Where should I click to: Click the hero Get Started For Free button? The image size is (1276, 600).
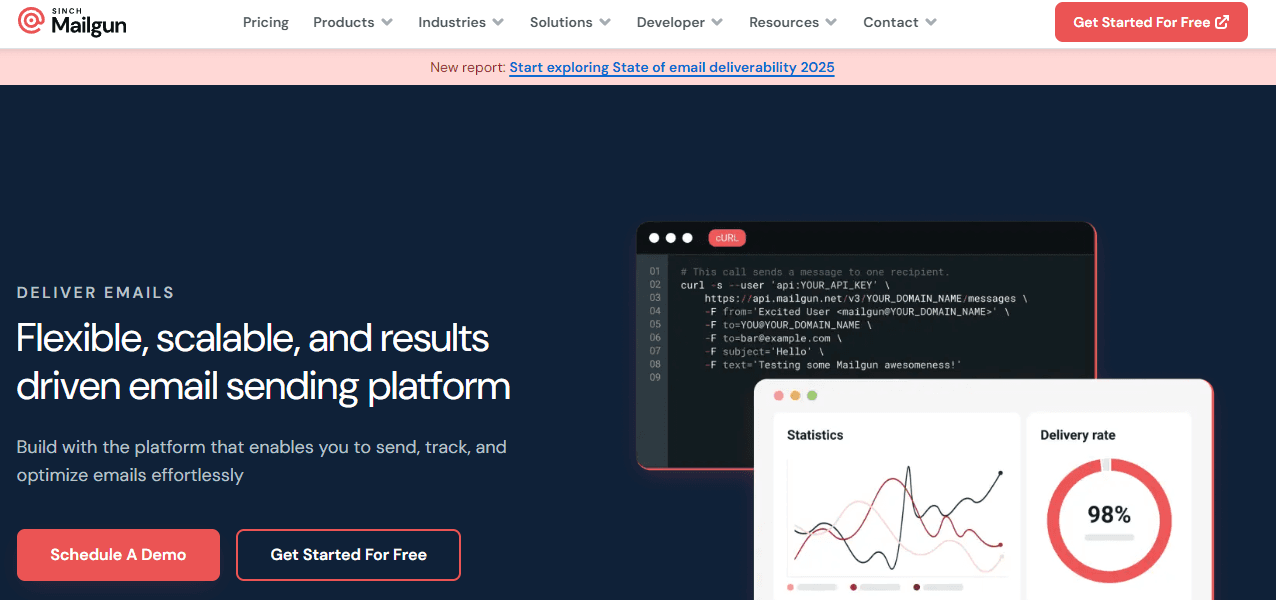click(348, 554)
